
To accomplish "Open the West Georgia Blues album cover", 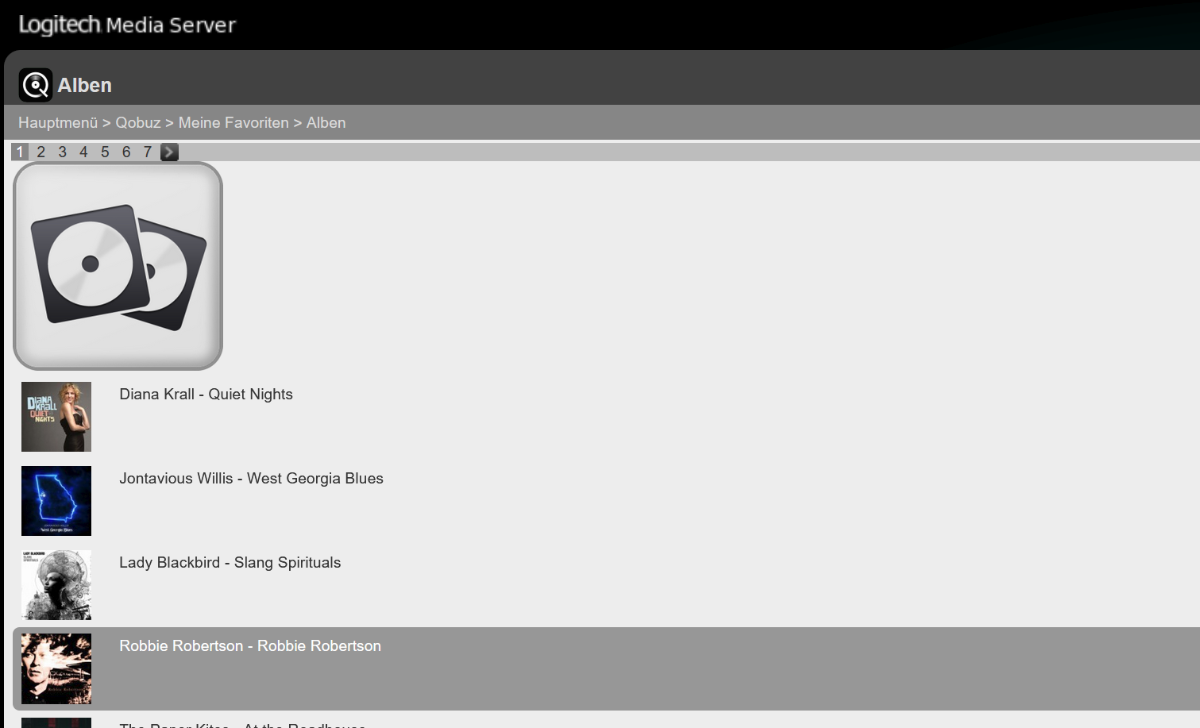I will (x=56, y=501).
